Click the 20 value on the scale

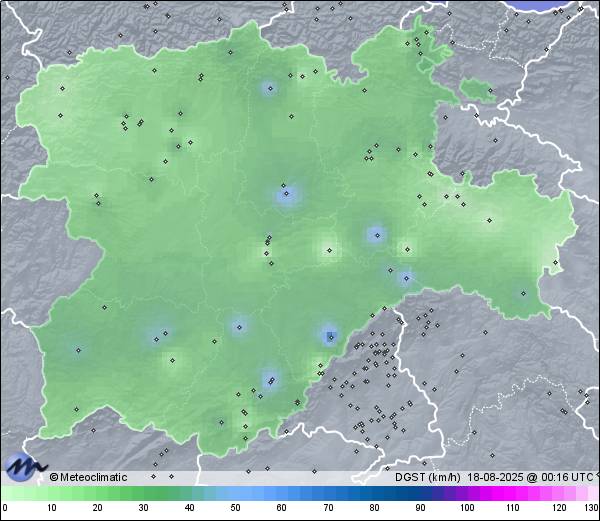[x=98, y=508]
